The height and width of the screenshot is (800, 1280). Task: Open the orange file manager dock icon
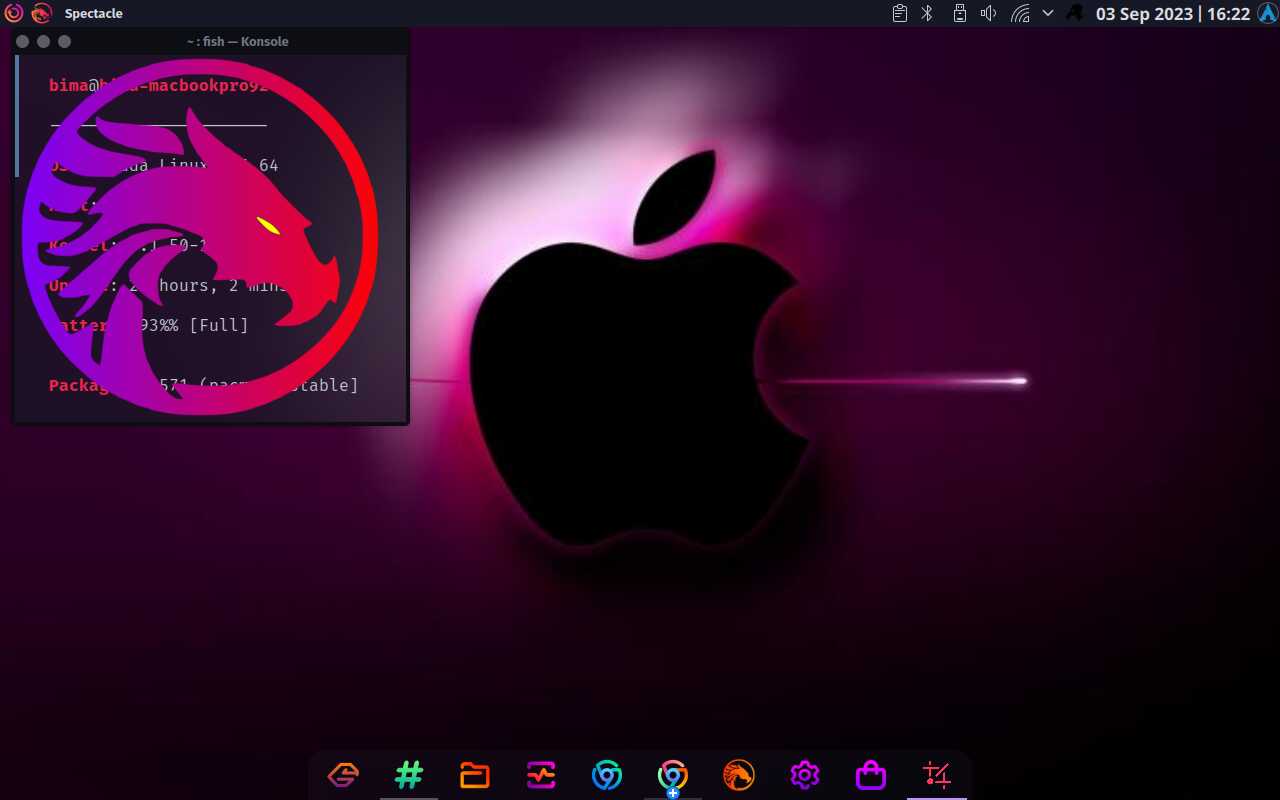pyautogui.click(x=475, y=775)
